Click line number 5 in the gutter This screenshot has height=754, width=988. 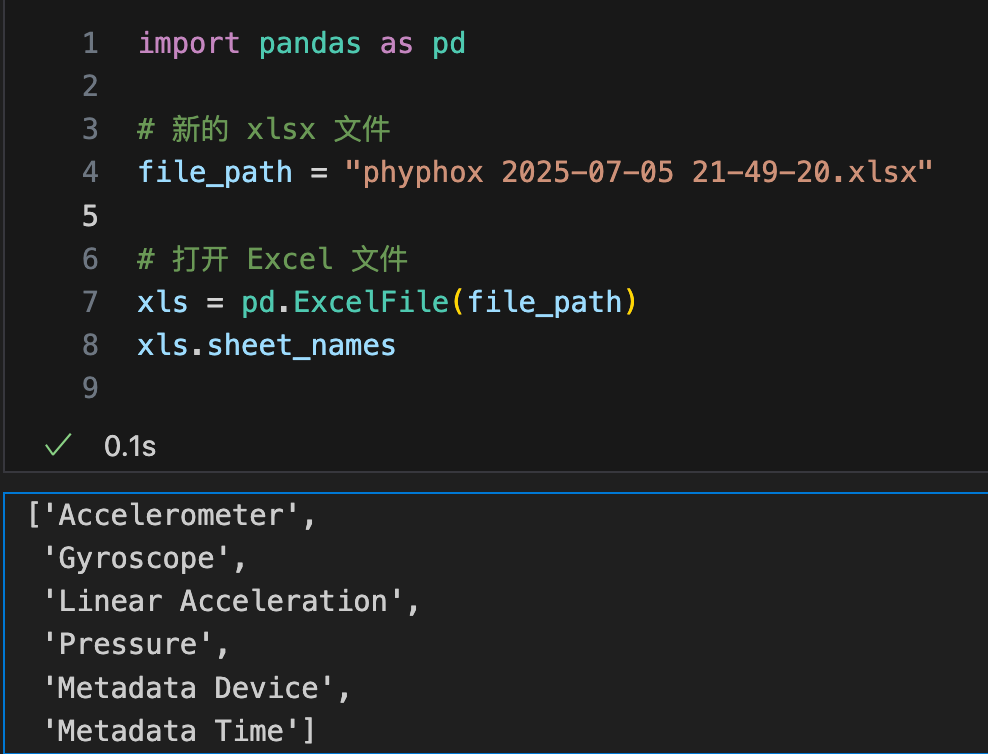[90, 215]
